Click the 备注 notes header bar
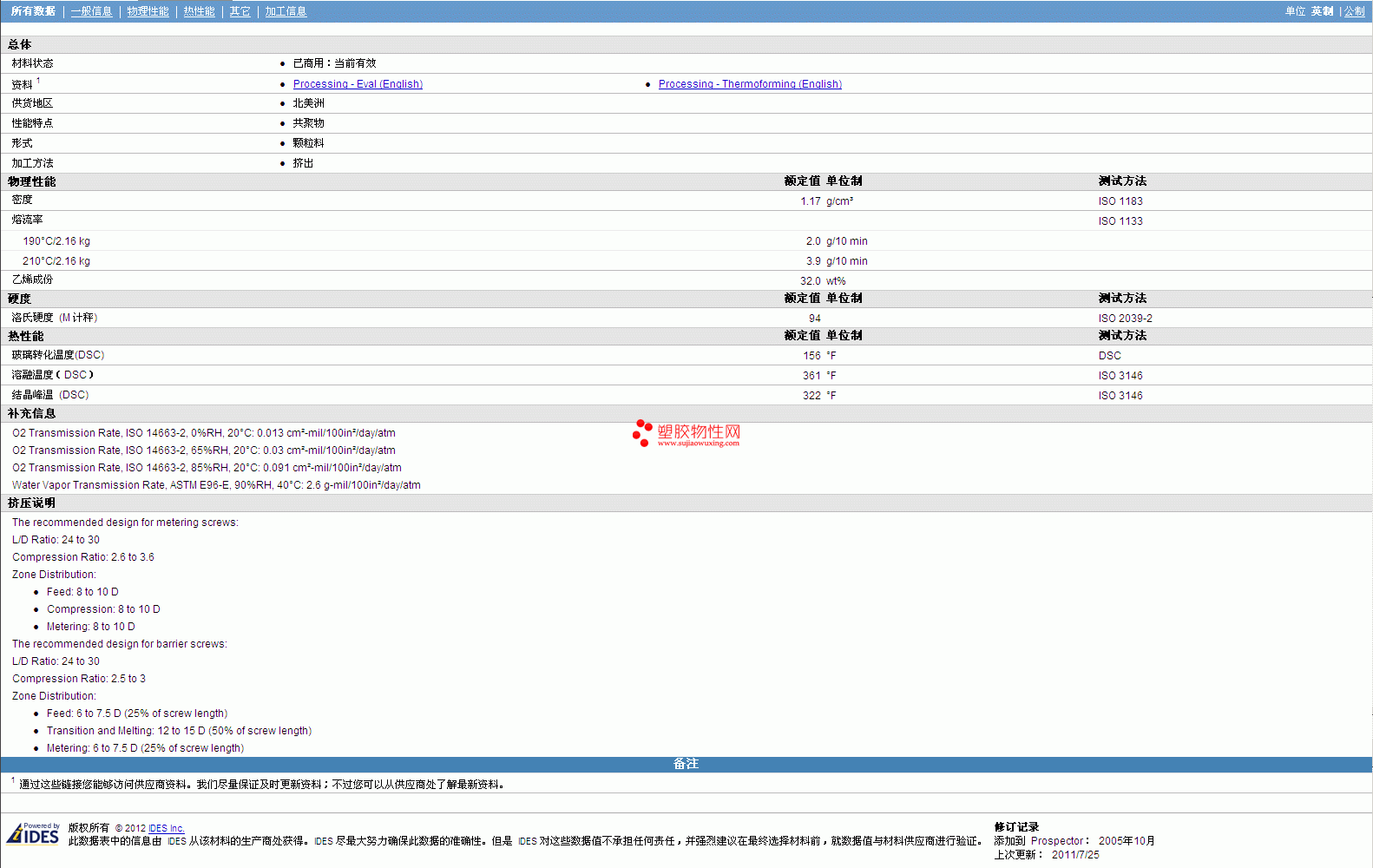 [686, 764]
